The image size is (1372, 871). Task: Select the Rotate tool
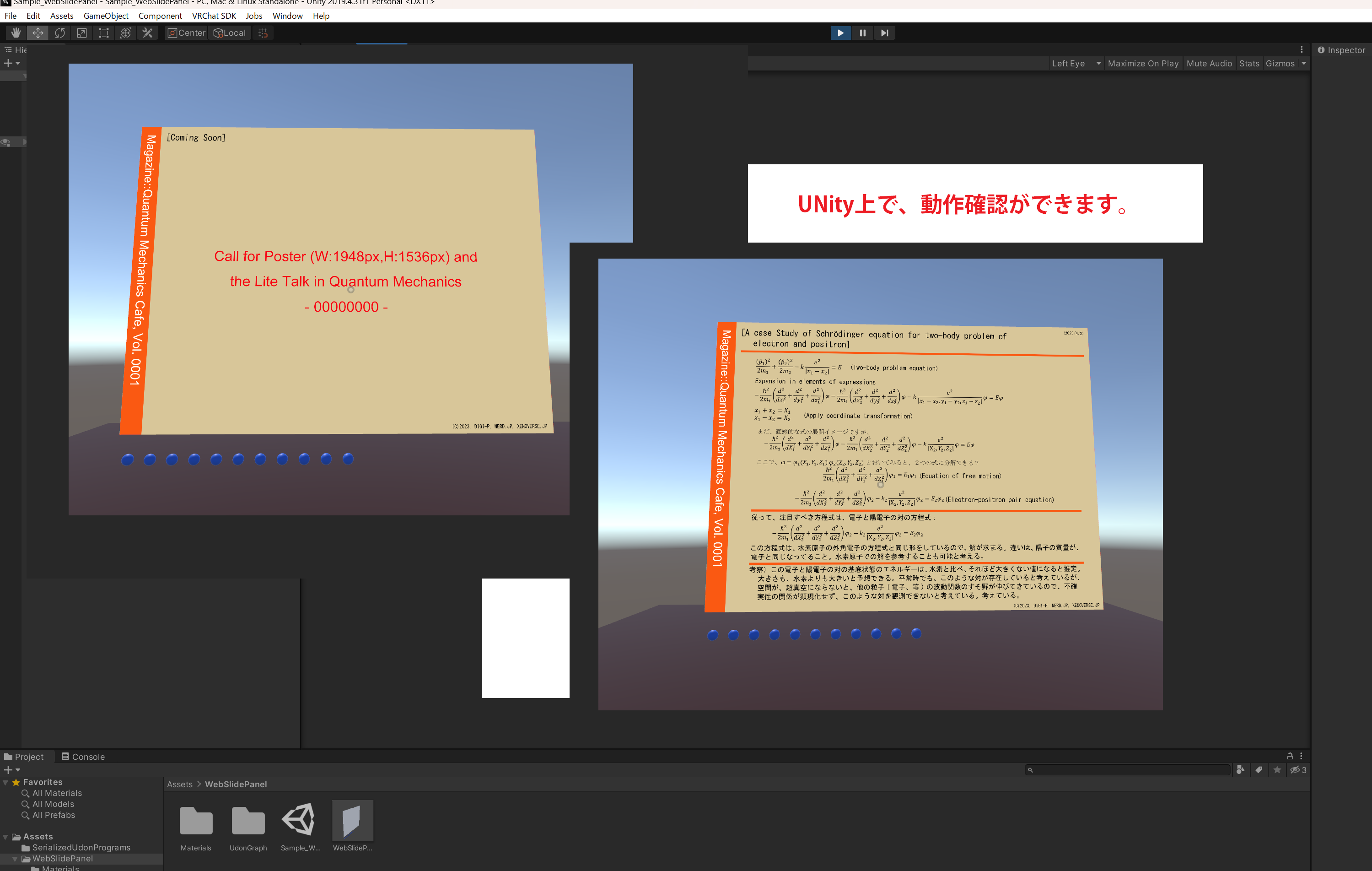[x=60, y=32]
